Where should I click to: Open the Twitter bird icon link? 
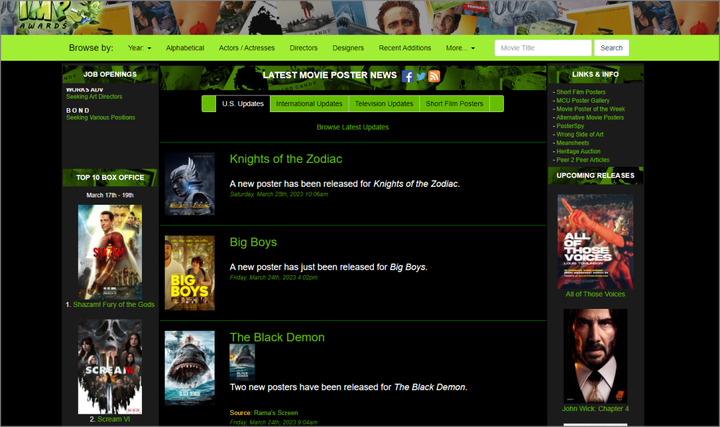pyautogui.click(x=421, y=76)
